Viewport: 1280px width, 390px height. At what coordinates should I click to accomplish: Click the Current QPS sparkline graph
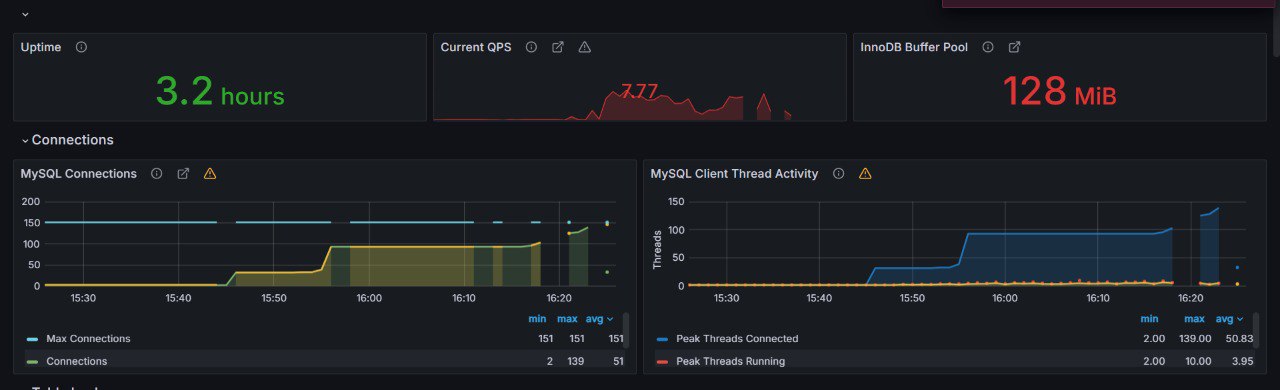pyautogui.click(x=640, y=106)
